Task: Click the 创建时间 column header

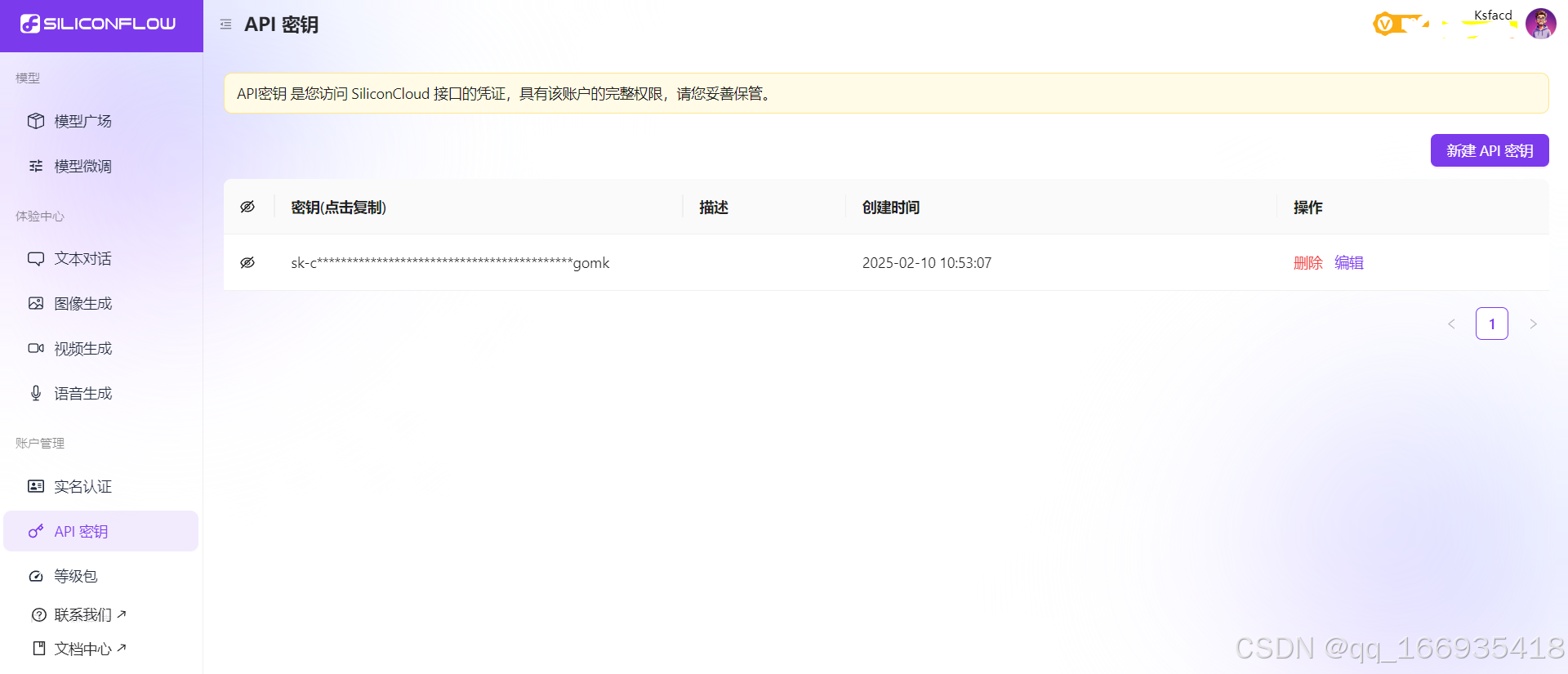Action: (891, 208)
